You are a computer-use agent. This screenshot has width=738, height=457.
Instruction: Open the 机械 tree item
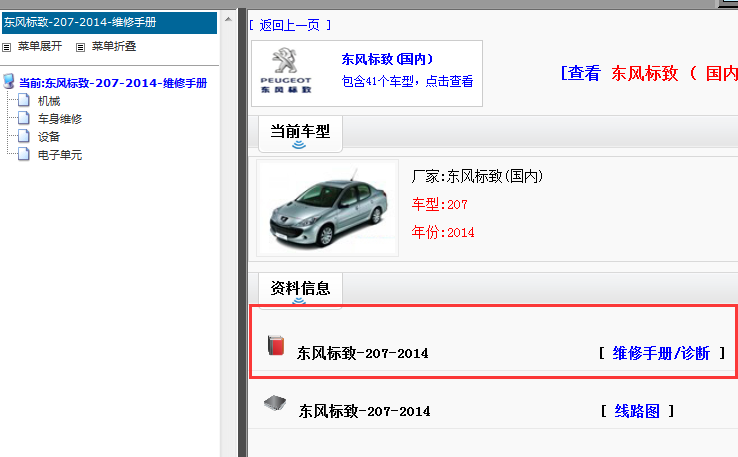(49, 101)
